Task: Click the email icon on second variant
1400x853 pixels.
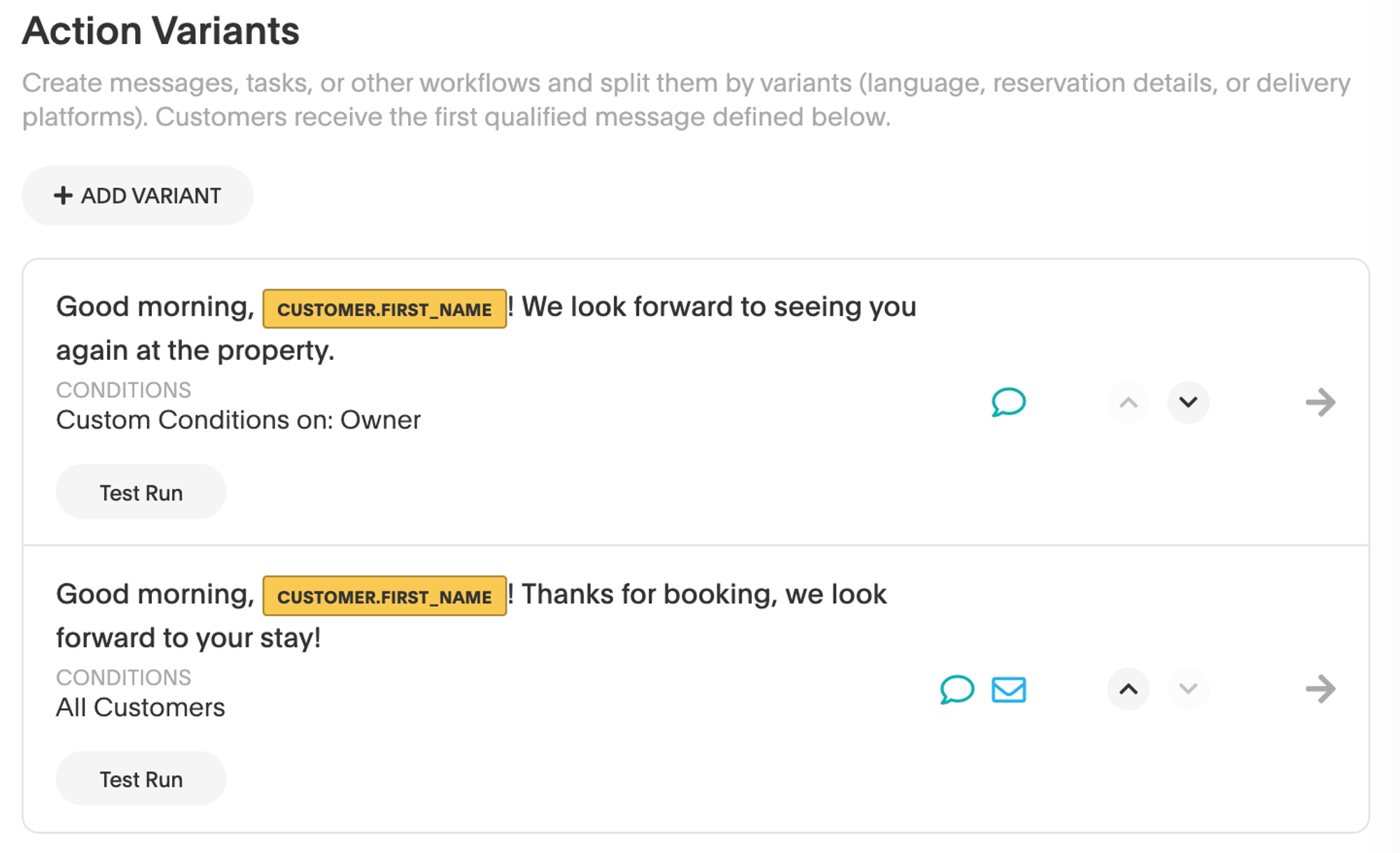Action: (x=1009, y=690)
